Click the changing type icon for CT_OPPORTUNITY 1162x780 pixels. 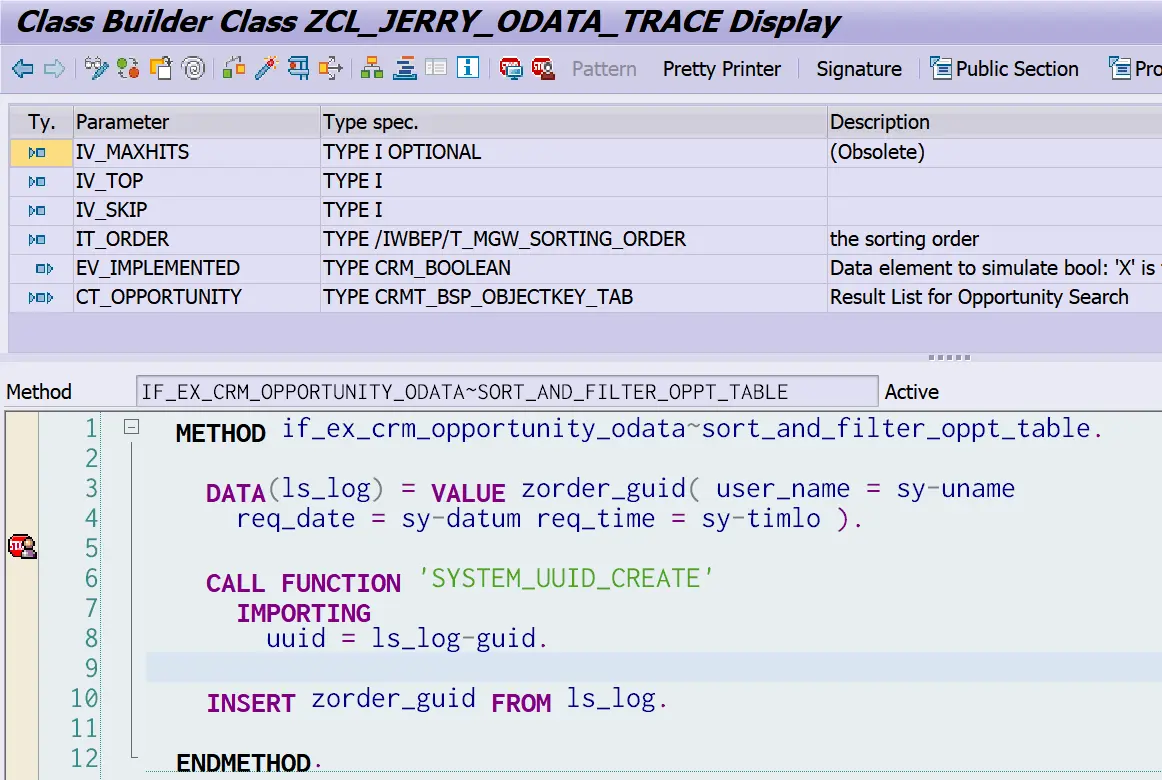tap(41, 297)
